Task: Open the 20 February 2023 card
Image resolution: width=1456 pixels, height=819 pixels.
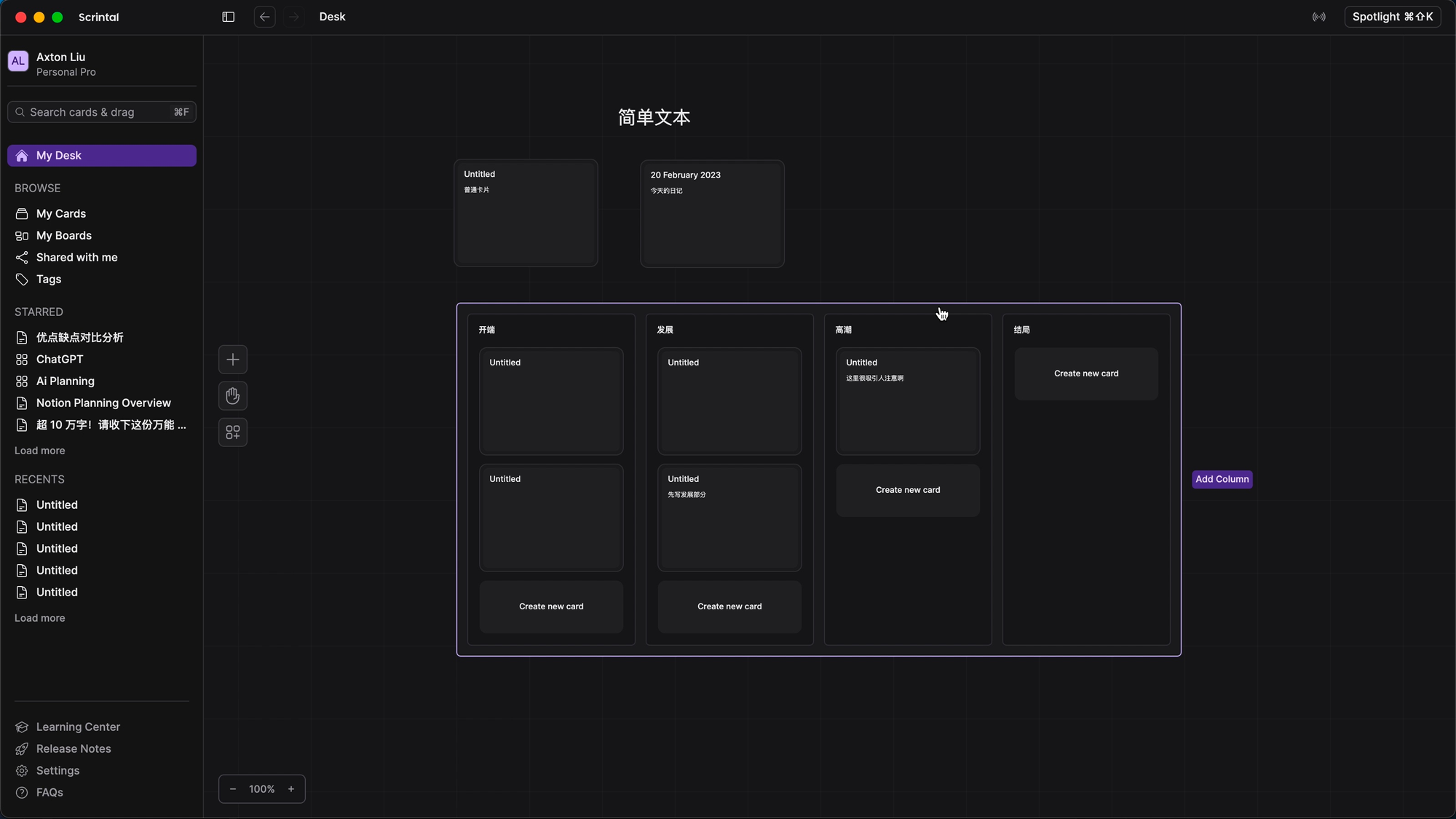Action: tap(712, 214)
